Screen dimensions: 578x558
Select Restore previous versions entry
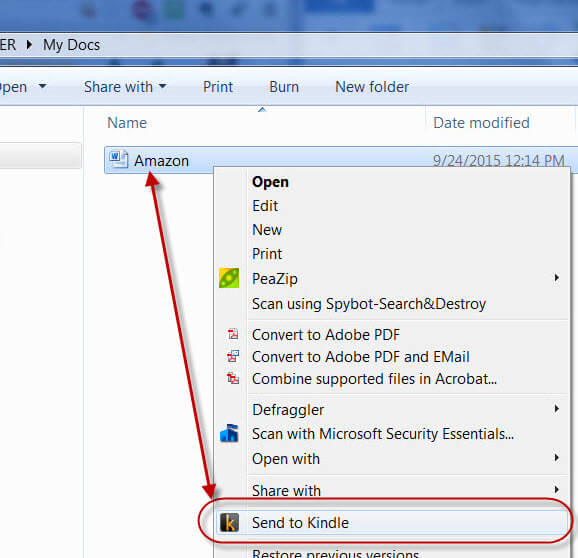[x=335, y=553]
